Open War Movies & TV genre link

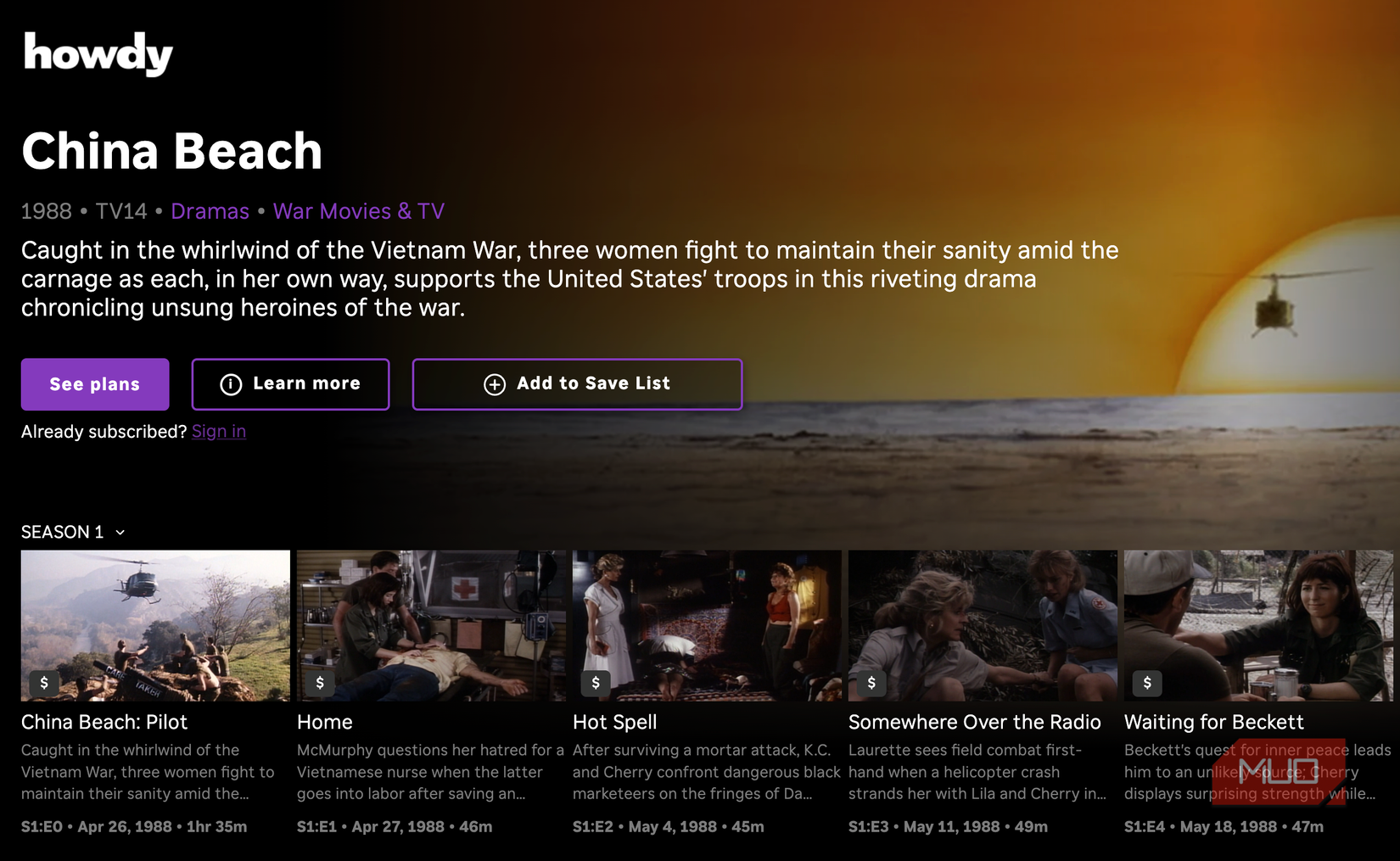click(359, 211)
